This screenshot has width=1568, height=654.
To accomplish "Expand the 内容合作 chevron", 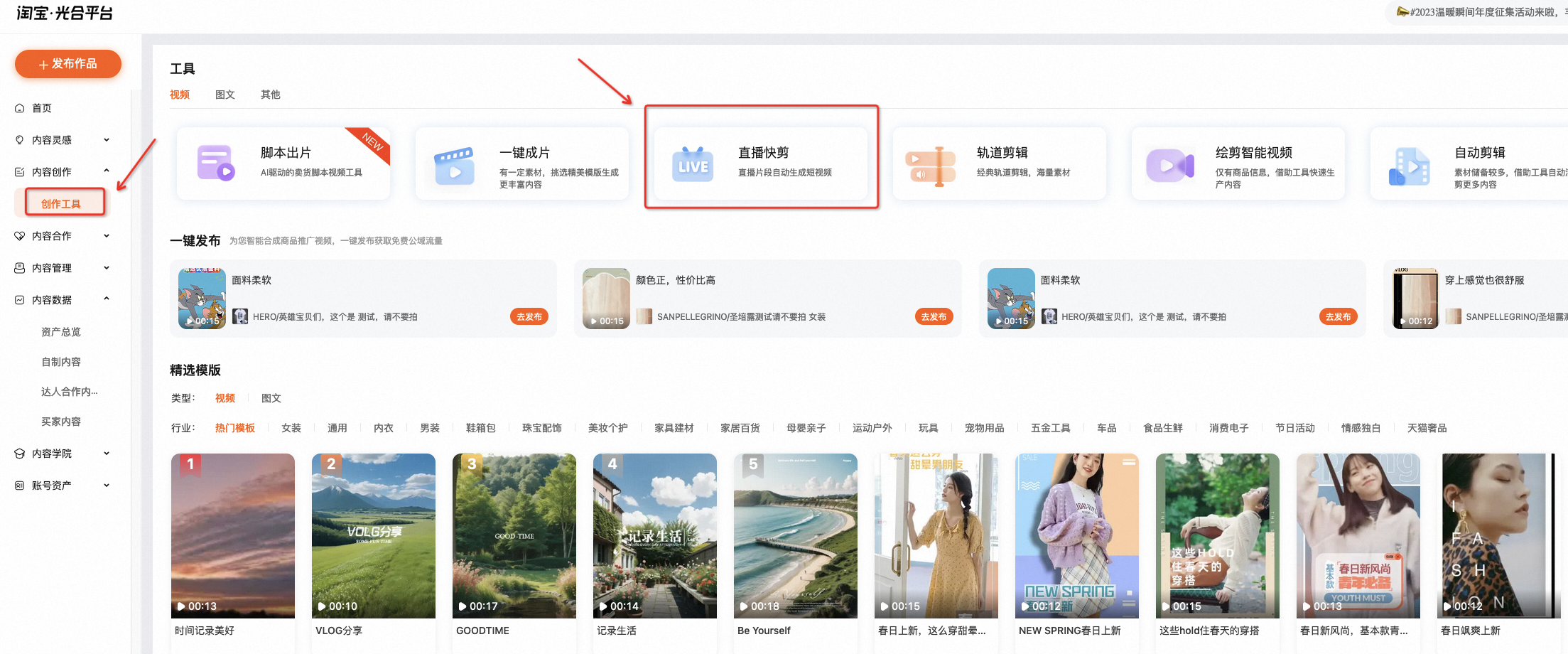I will pos(107,236).
